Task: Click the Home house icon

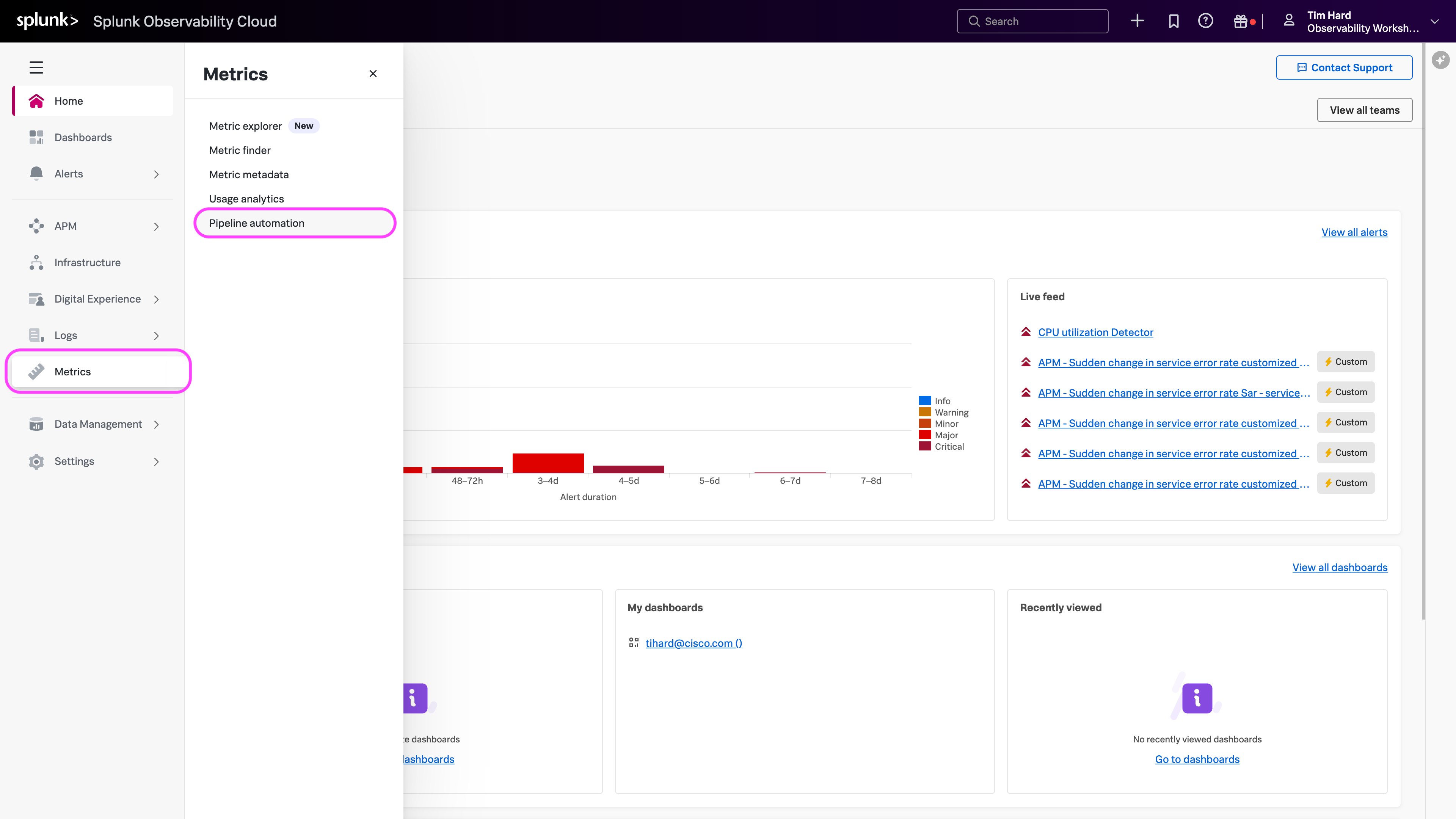Action: coord(36,100)
